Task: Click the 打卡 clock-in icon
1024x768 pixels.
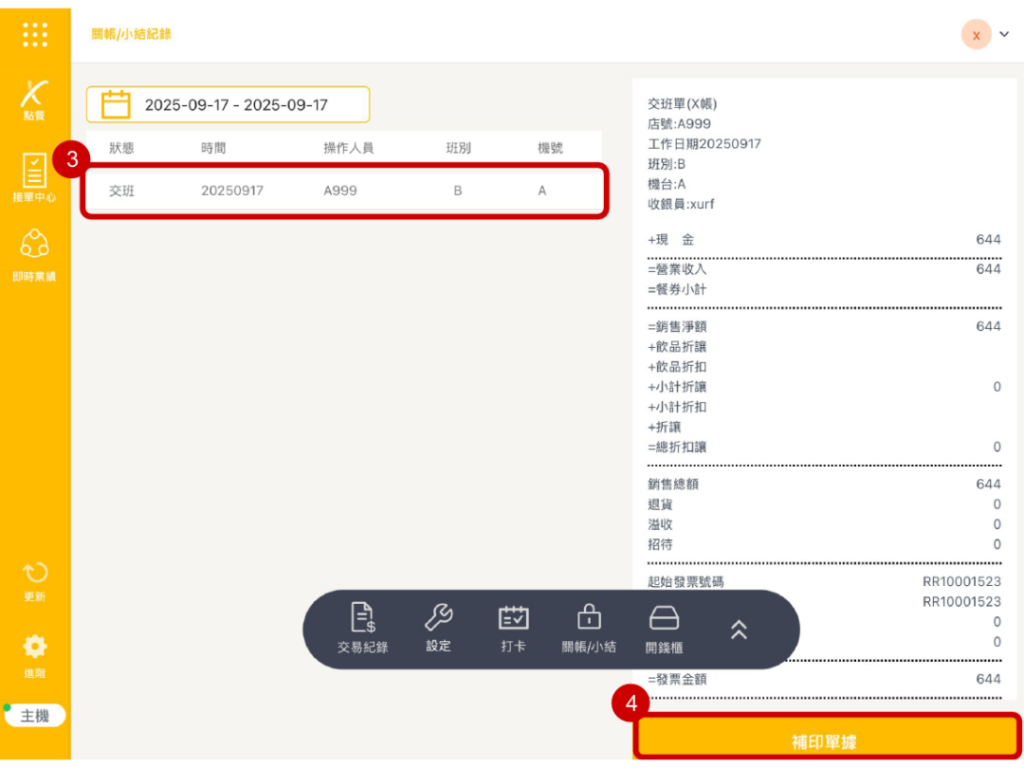Action: [x=513, y=629]
